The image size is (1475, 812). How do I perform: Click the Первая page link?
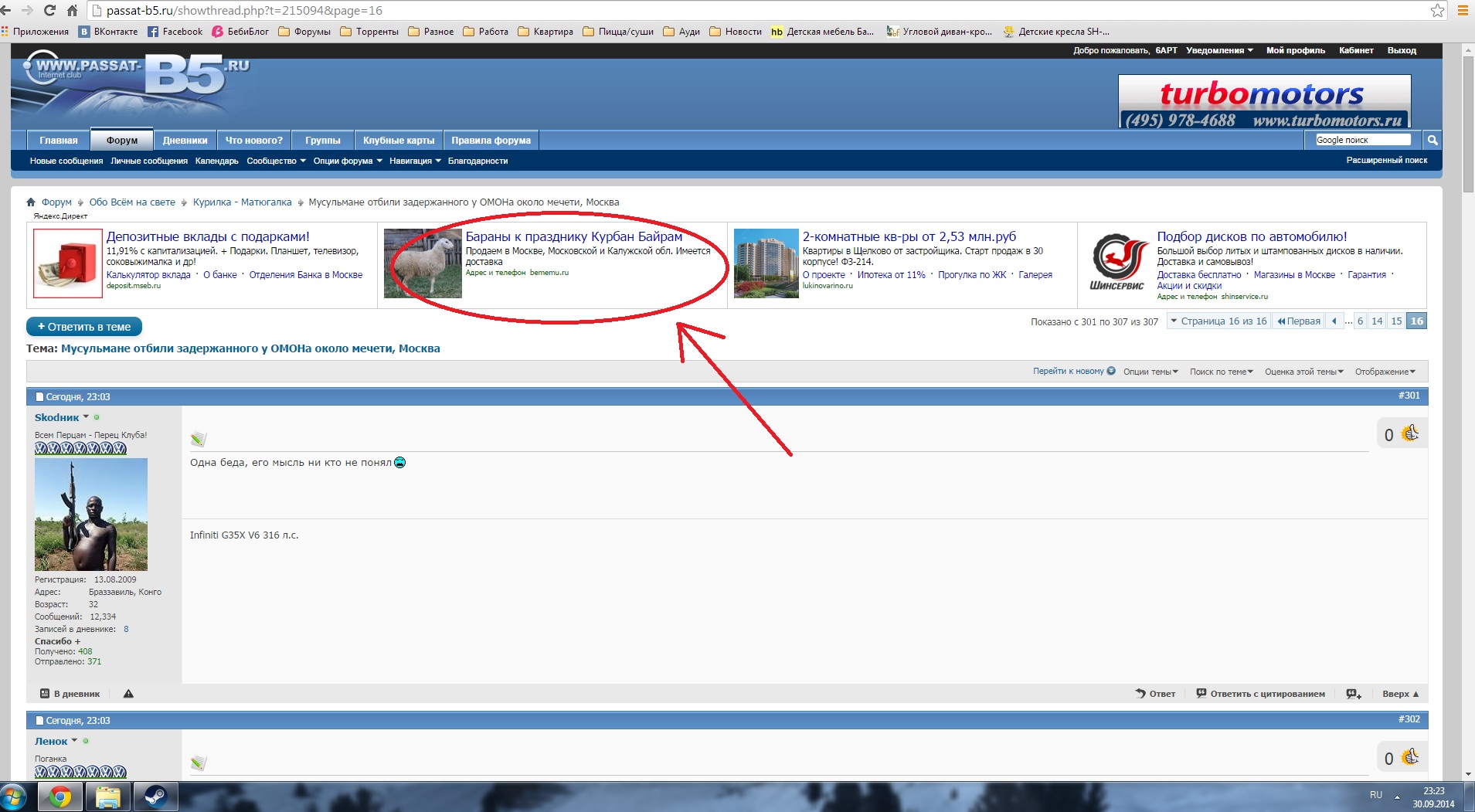tap(1299, 321)
